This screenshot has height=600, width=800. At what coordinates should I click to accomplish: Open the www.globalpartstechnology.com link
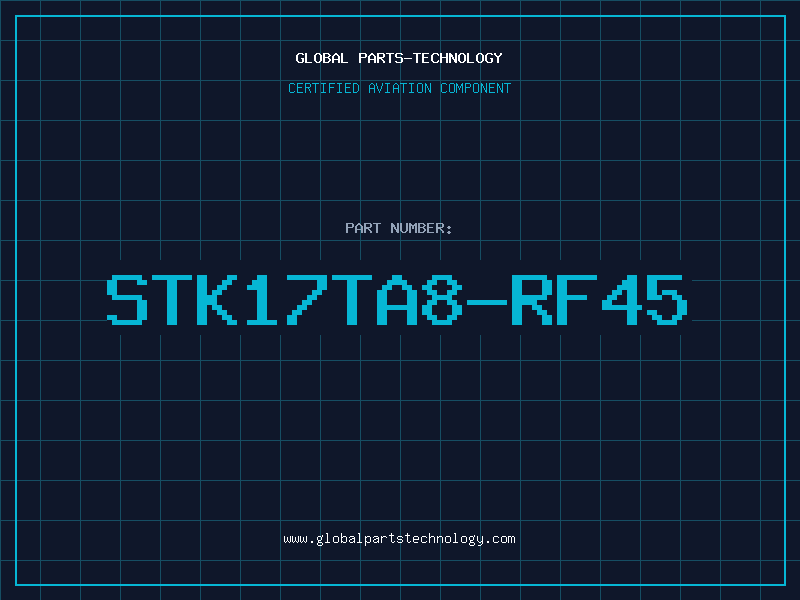click(x=399, y=539)
